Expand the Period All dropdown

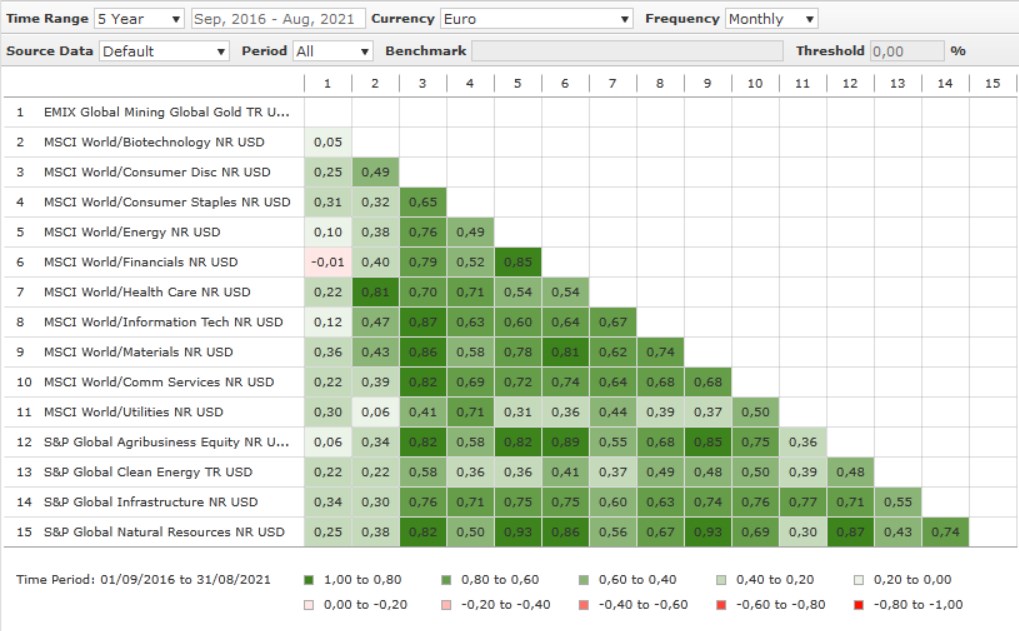pos(333,51)
